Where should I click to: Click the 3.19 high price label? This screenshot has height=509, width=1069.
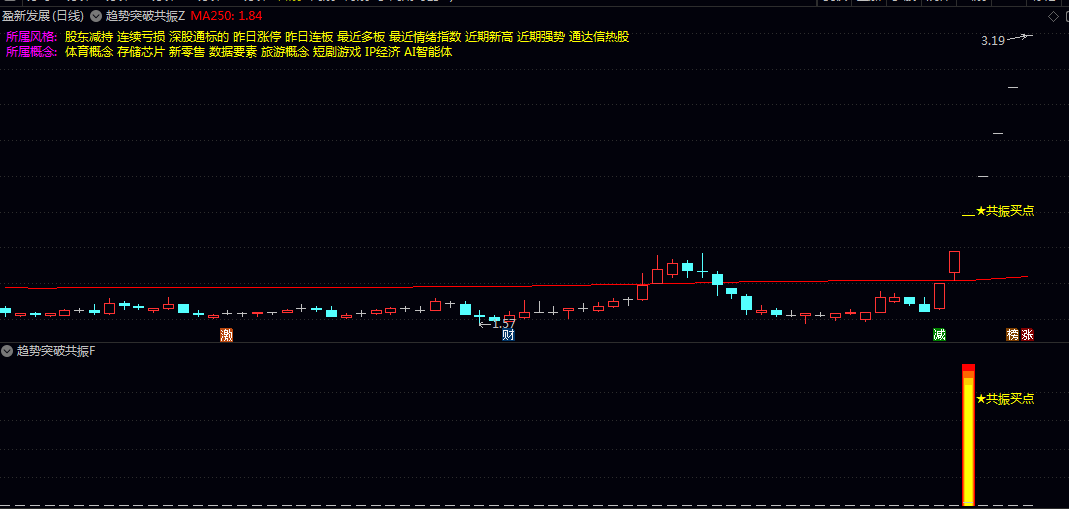(993, 41)
